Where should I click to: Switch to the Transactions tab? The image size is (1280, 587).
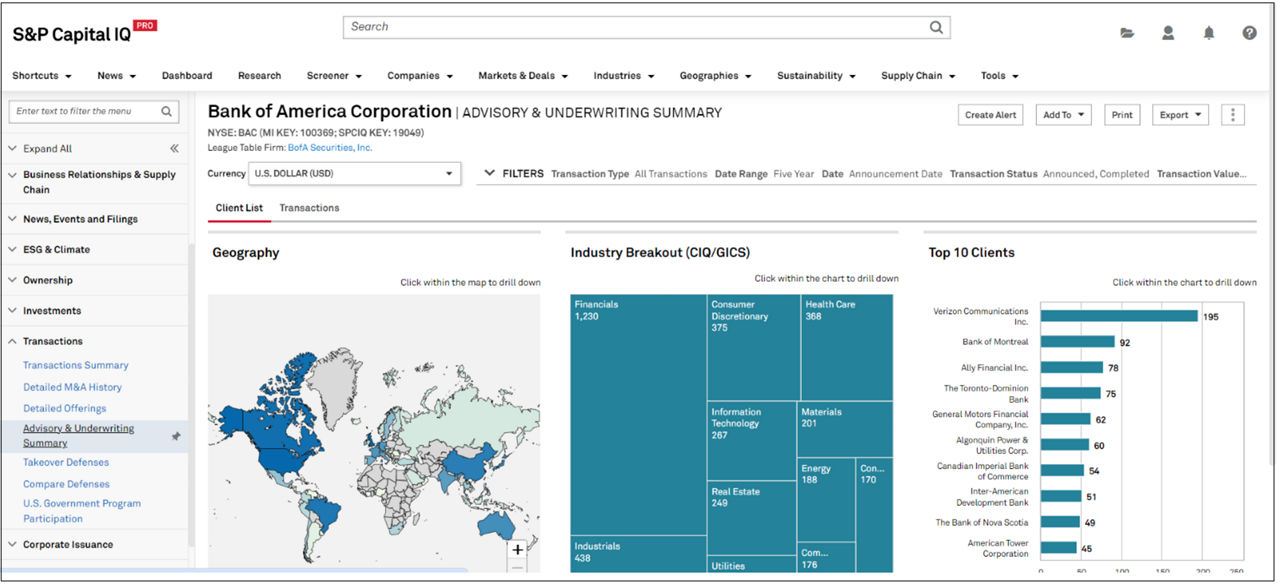(309, 208)
